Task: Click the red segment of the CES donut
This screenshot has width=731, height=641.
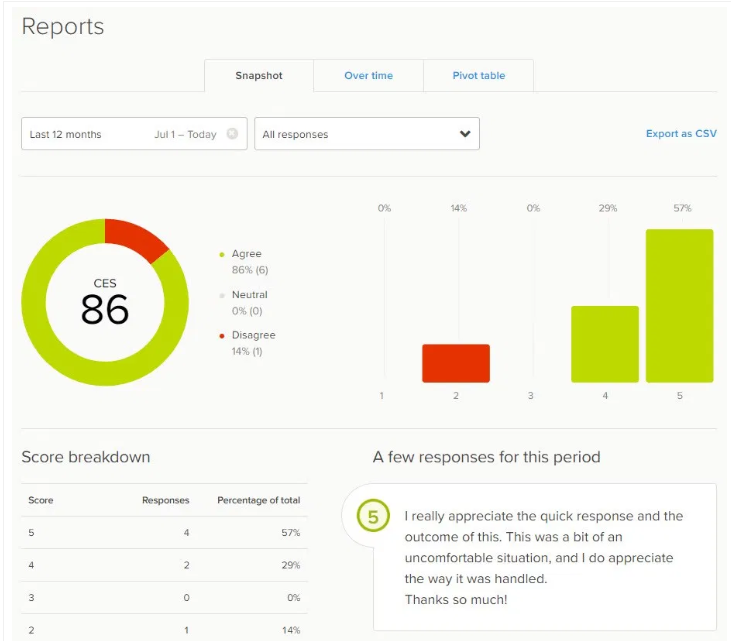Action: pos(138,238)
